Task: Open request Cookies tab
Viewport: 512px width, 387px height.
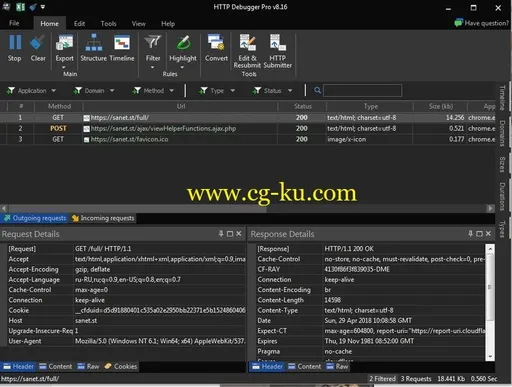Action: [121, 366]
